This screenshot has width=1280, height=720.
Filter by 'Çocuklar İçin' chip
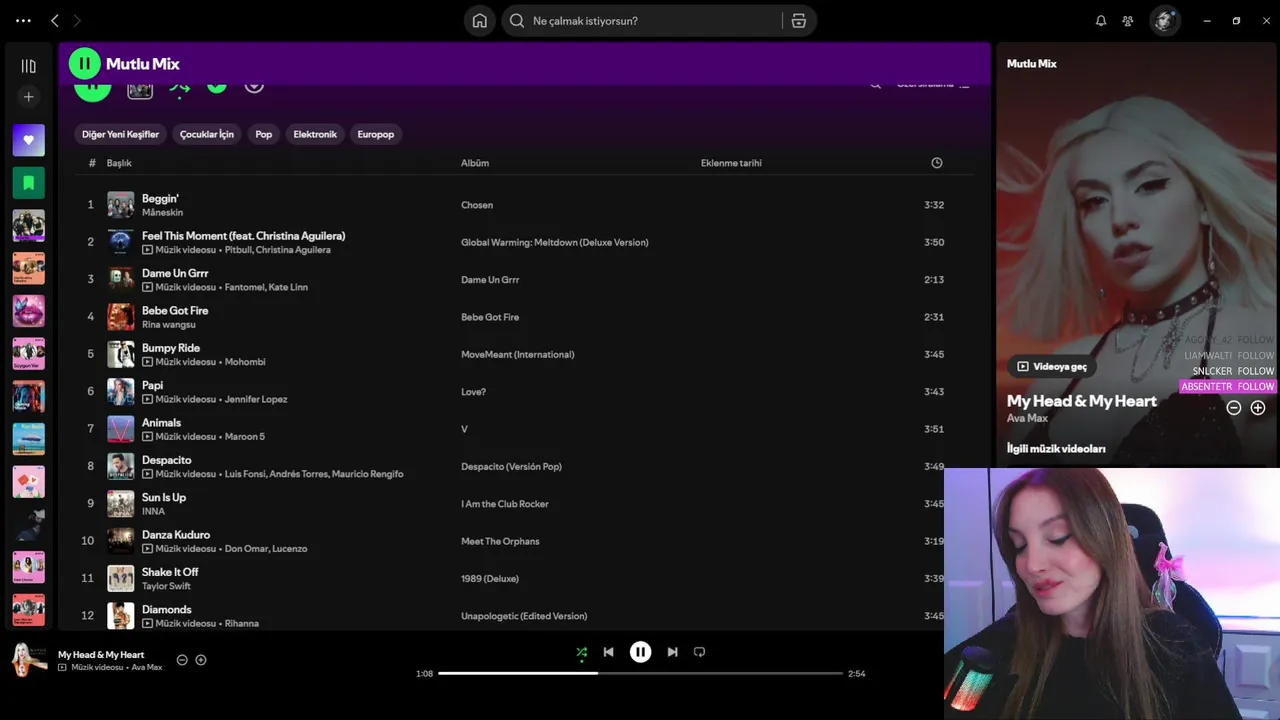[207, 134]
